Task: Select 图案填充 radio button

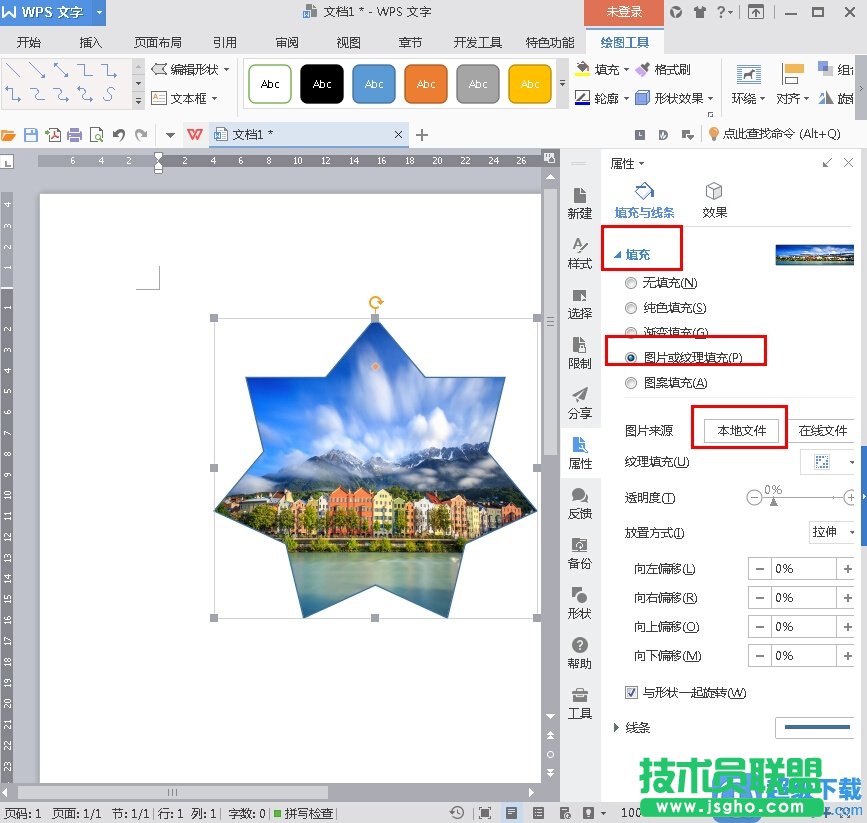Action: click(631, 383)
